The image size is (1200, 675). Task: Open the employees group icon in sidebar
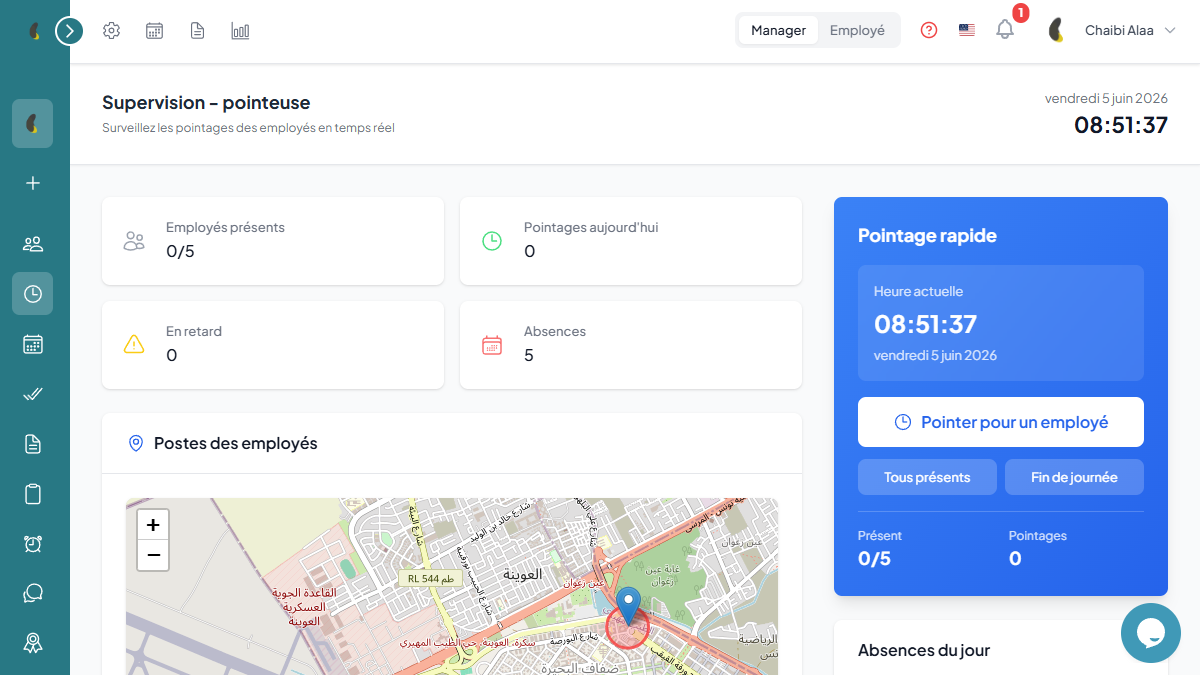click(33, 244)
